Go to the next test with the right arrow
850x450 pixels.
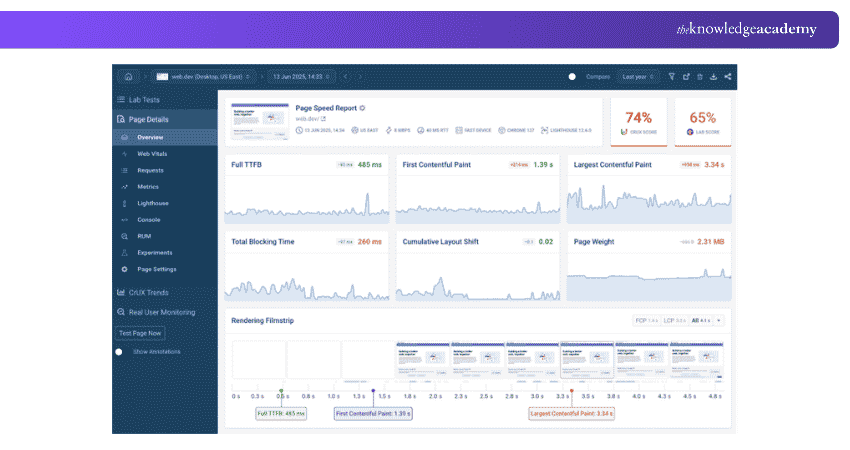[x=359, y=76]
